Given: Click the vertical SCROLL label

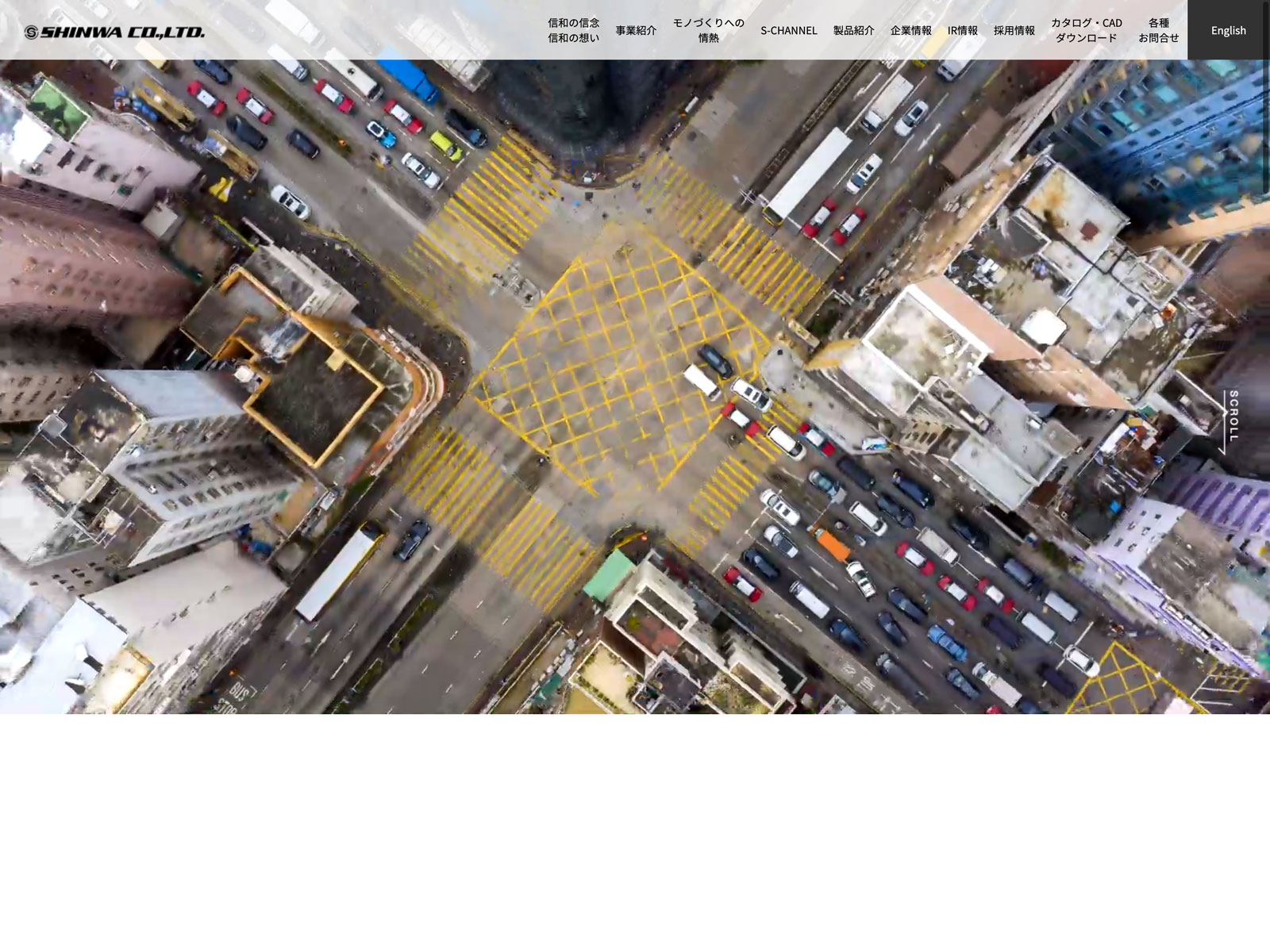Looking at the screenshot, I should (1233, 416).
